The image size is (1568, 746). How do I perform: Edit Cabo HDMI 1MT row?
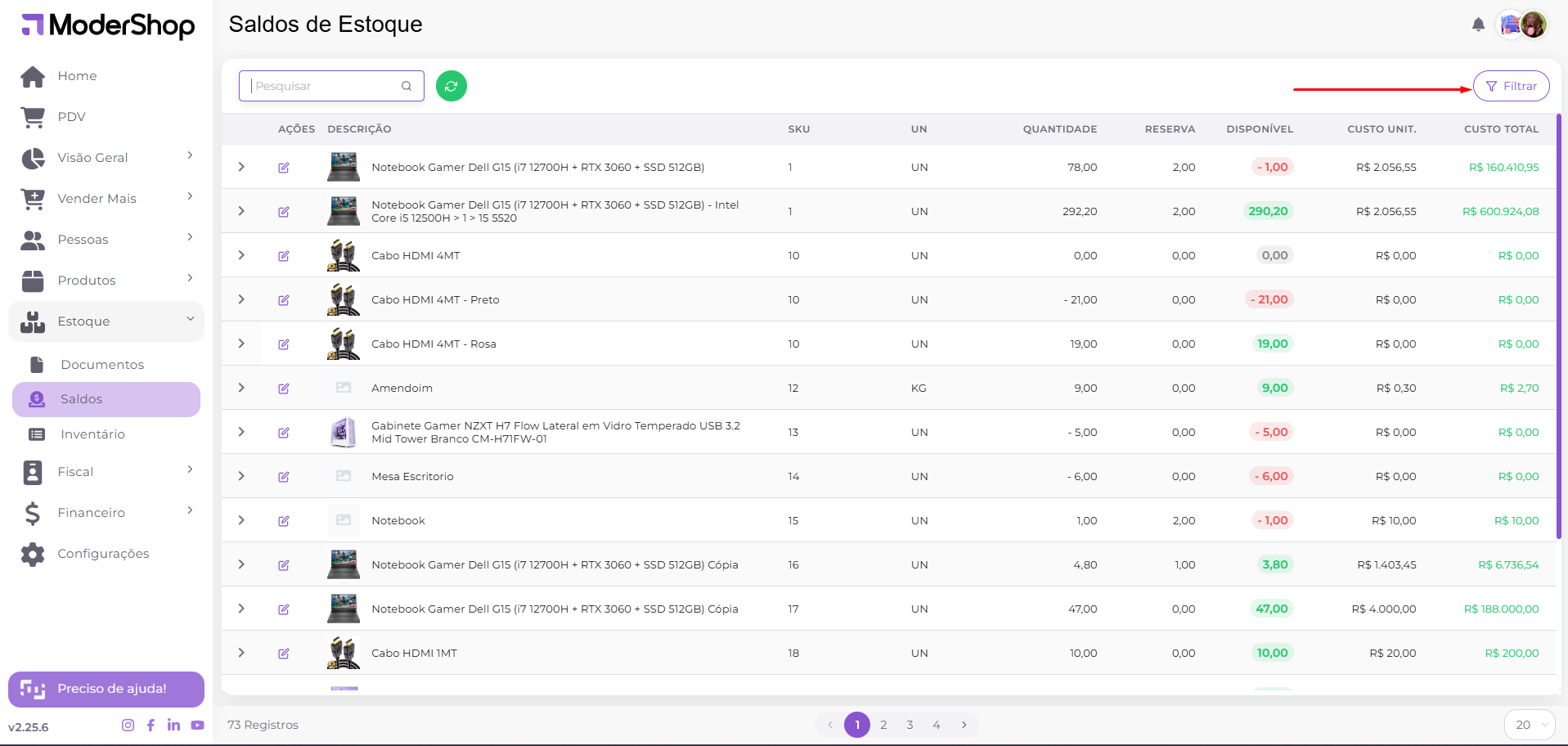(284, 654)
